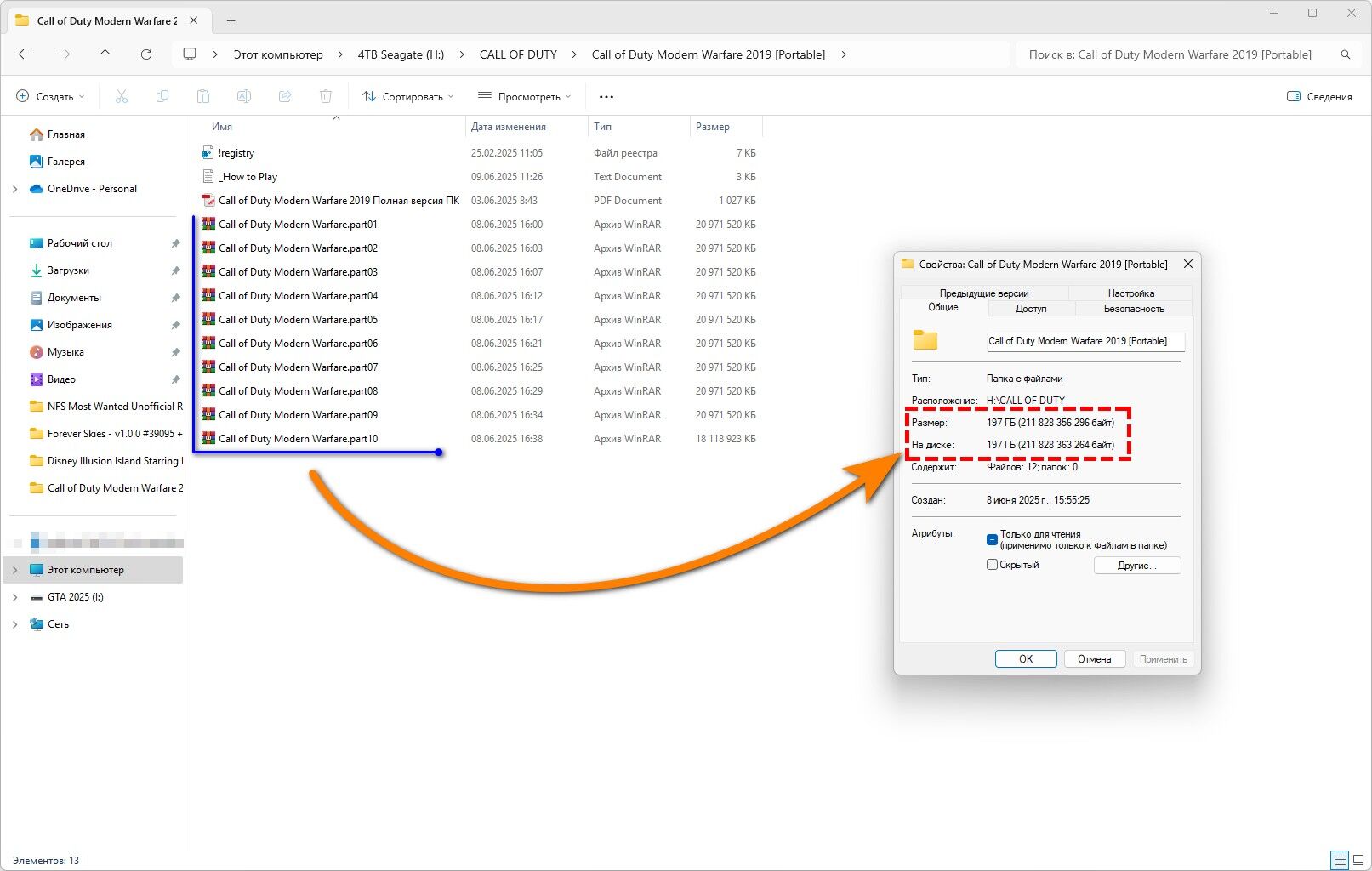The height and width of the screenshot is (871, 1372).
Task: Open Галерея in the sidebar
Action: (66, 162)
